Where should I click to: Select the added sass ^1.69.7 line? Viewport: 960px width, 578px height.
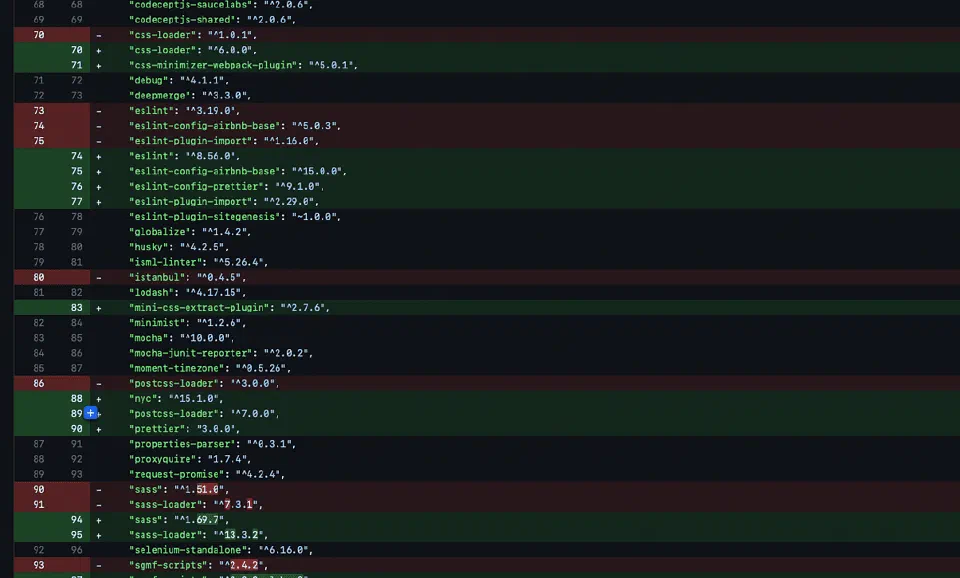tap(487, 520)
